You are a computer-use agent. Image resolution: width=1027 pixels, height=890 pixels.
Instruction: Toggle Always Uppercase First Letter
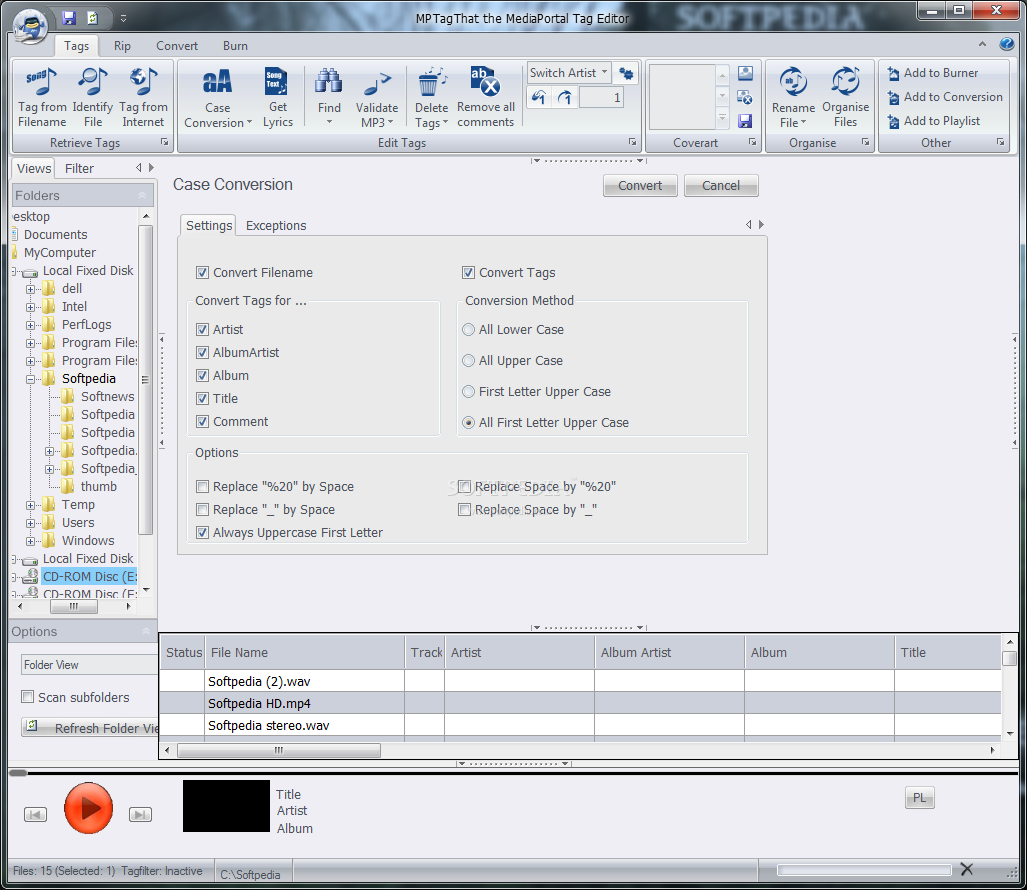202,532
